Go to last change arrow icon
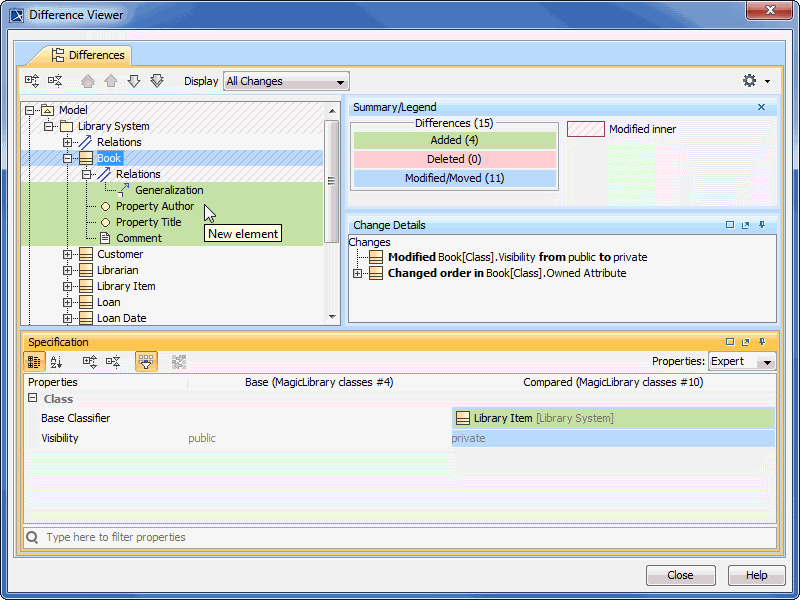Image resolution: width=800 pixels, height=600 pixels. click(157, 81)
